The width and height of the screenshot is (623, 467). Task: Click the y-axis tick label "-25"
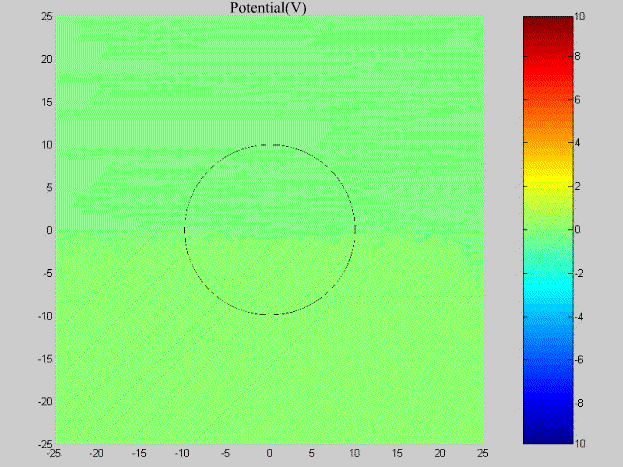45,444
